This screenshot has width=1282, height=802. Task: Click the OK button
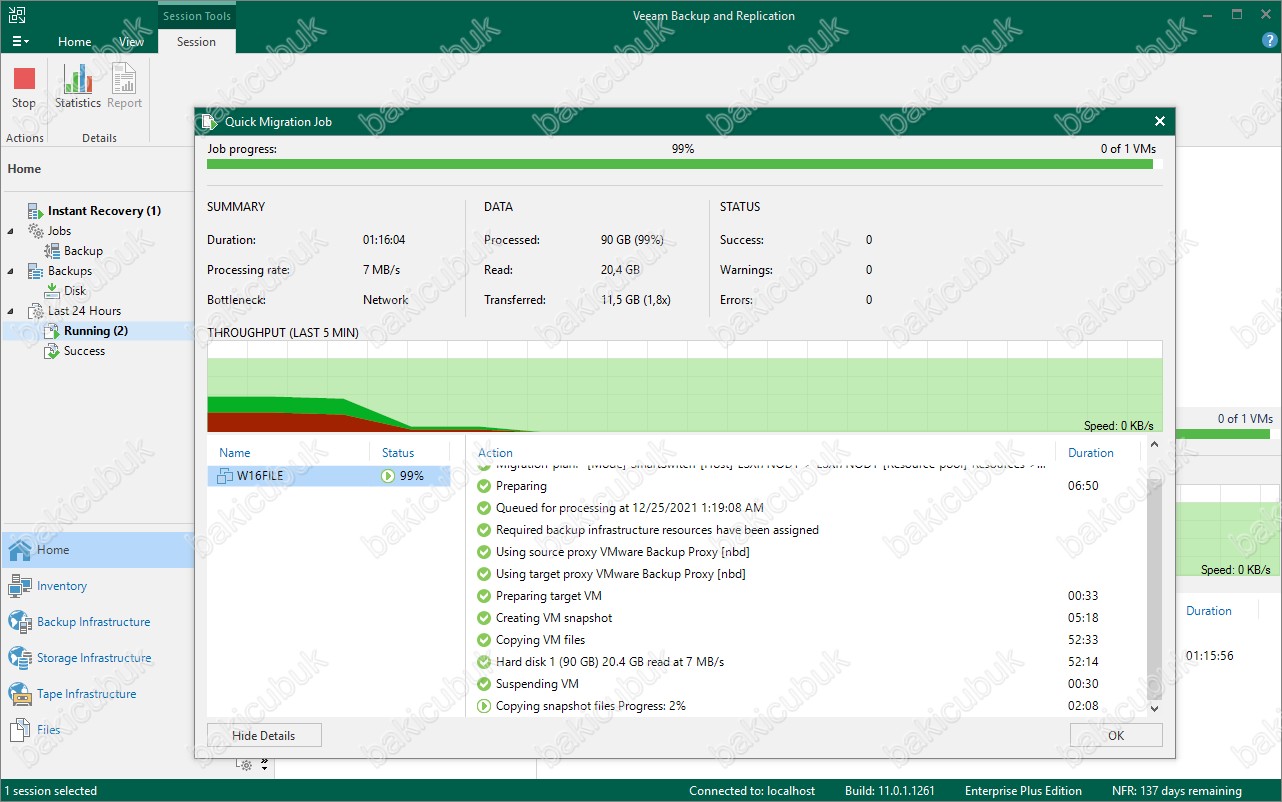click(x=1116, y=735)
